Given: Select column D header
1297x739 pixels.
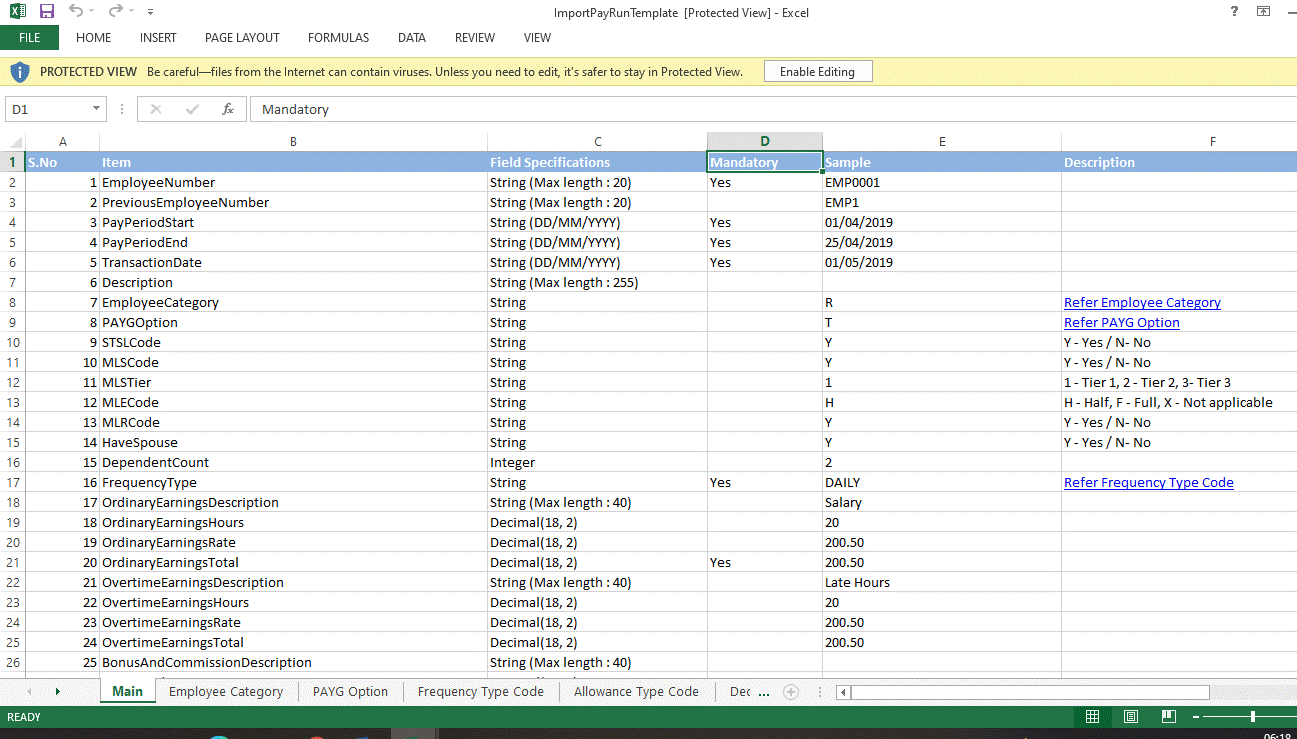Looking at the screenshot, I should click(x=765, y=142).
